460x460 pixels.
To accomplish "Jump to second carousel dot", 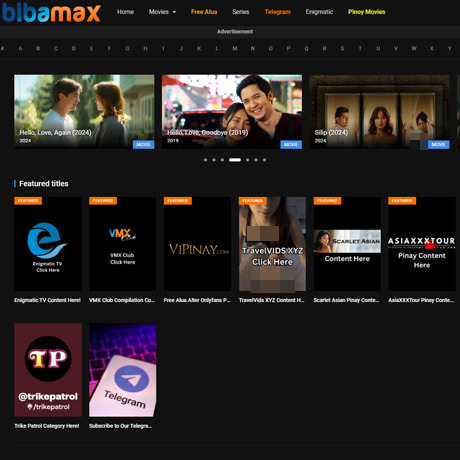I will tap(214, 160).
